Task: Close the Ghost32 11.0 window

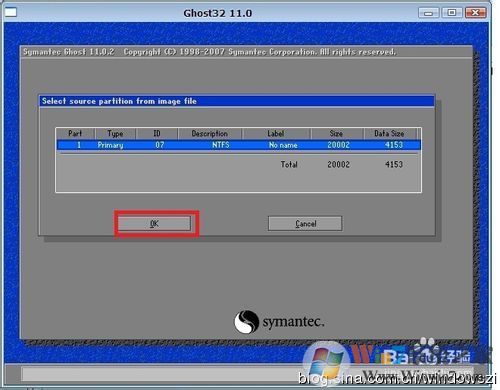Action: coord(475,13)
